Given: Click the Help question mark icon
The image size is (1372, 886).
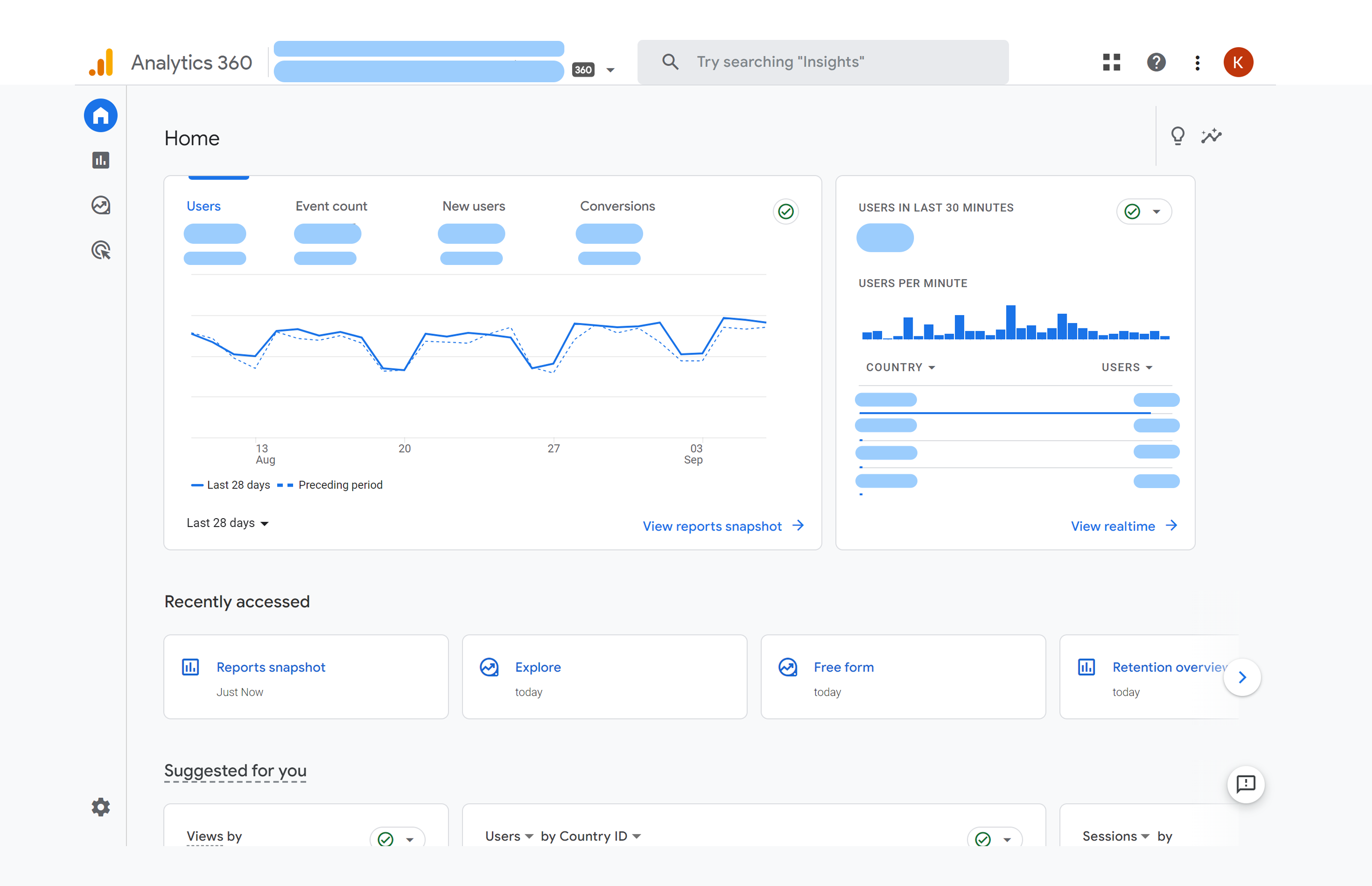Looking at the screenshot, I should [x=1156, y=62].
